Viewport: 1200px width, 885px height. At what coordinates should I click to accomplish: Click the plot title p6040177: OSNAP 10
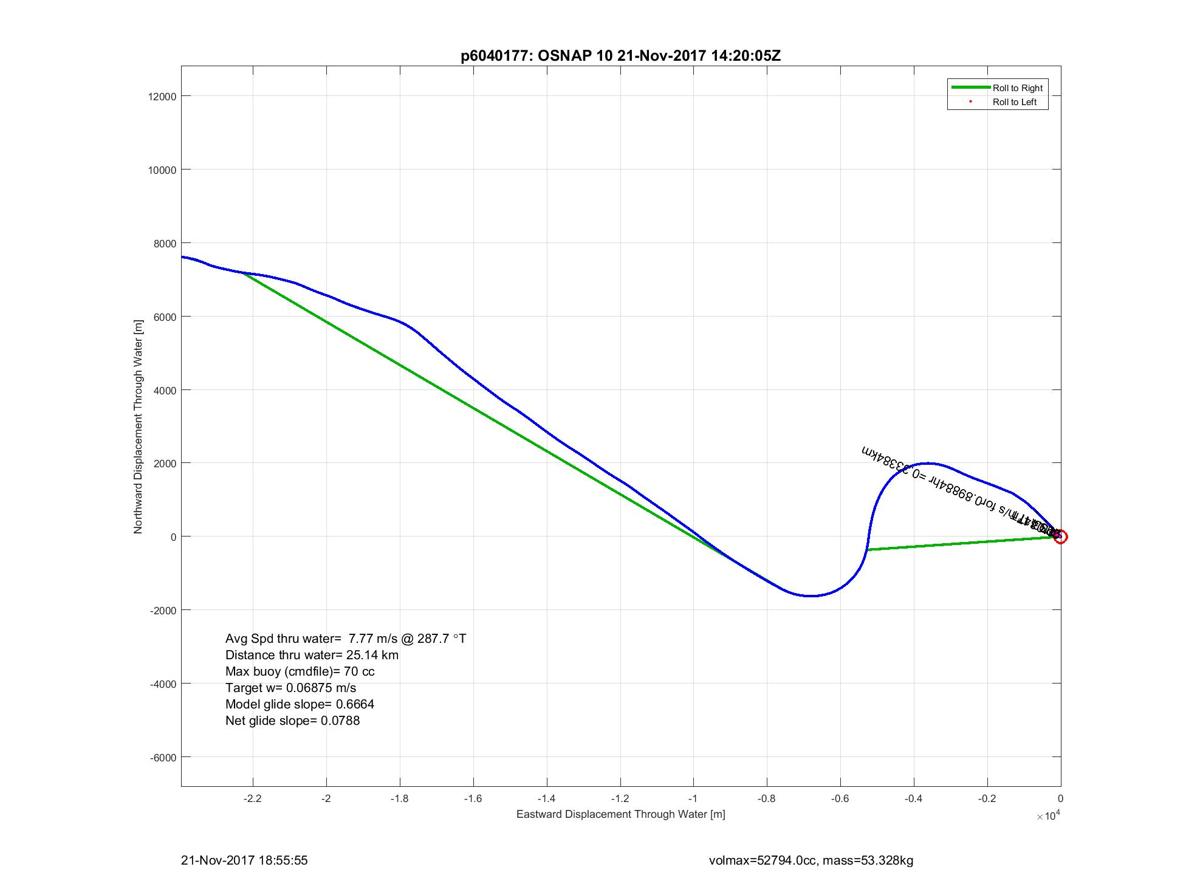point(620,56)
